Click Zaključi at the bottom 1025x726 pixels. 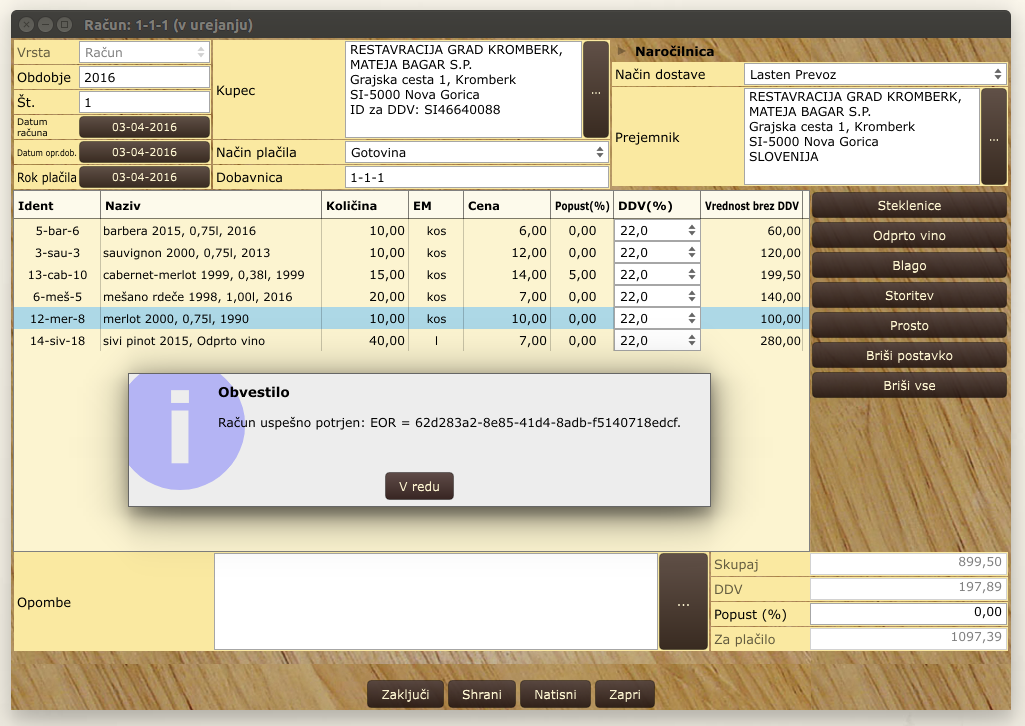[404, 694]
